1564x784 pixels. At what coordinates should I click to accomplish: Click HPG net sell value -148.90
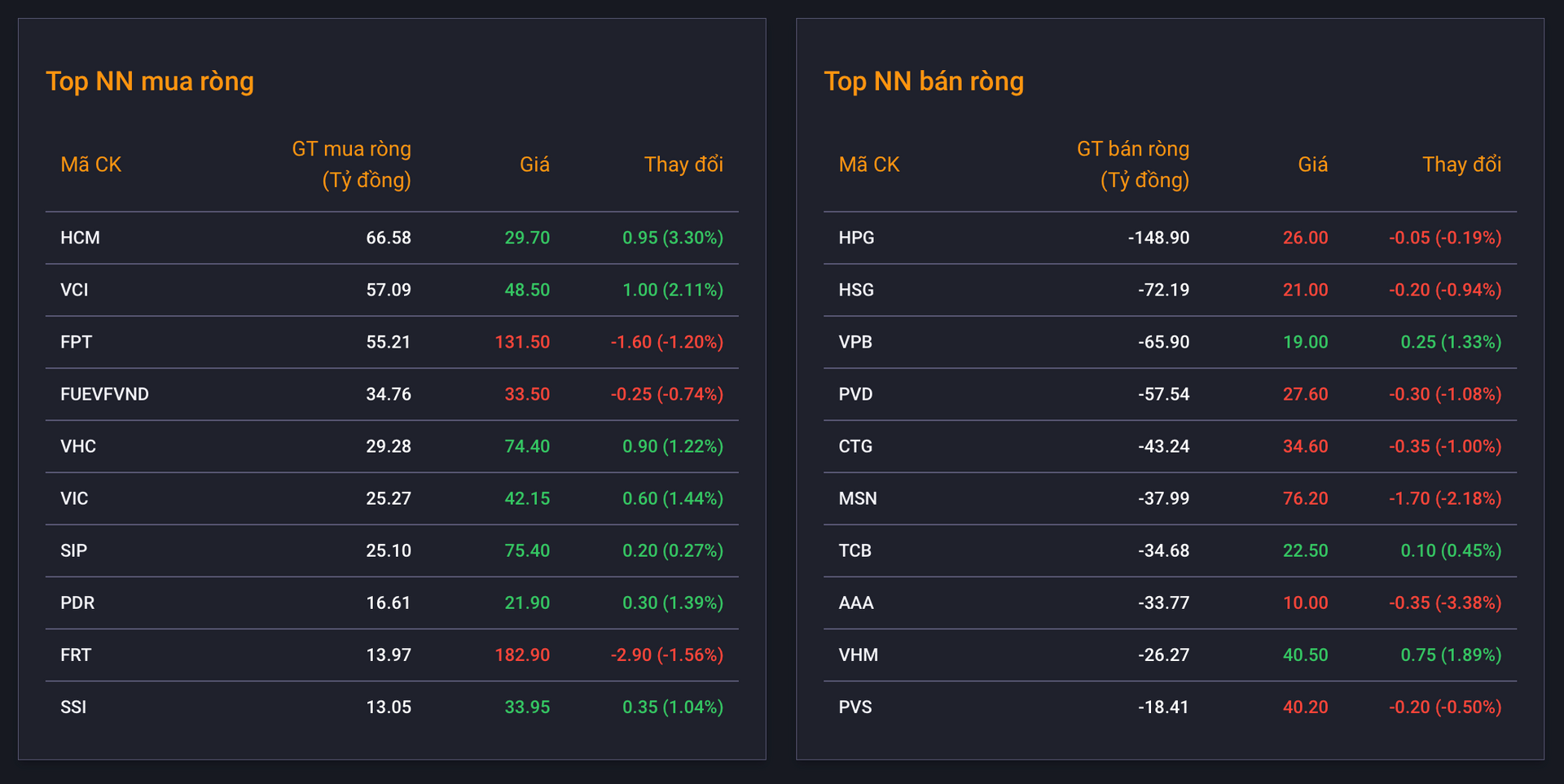coord(1158,238)
